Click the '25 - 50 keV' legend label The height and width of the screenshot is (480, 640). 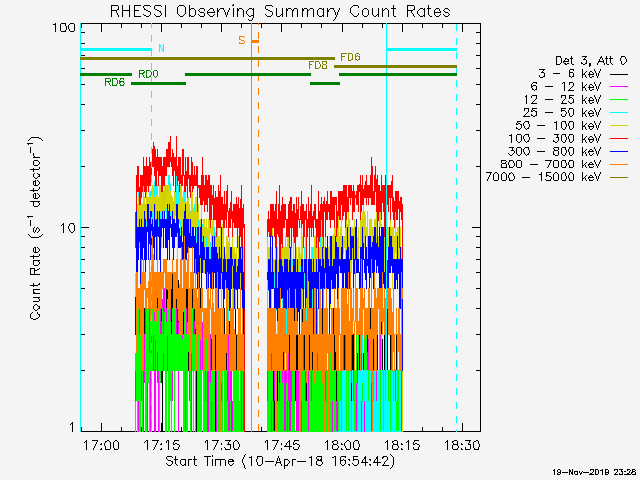[562, 113]
